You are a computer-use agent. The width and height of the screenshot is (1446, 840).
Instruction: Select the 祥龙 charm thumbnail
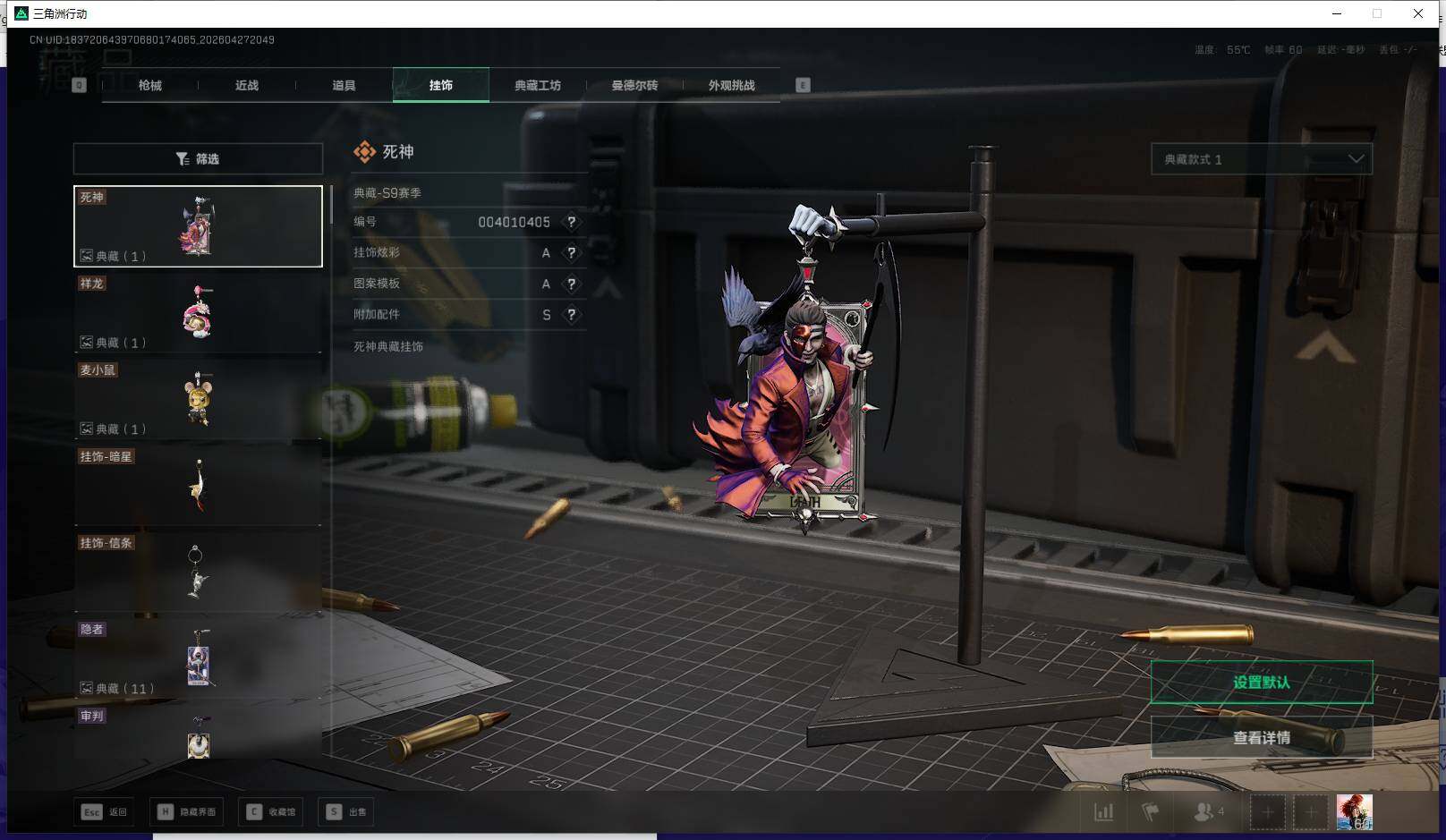(198, 312)
